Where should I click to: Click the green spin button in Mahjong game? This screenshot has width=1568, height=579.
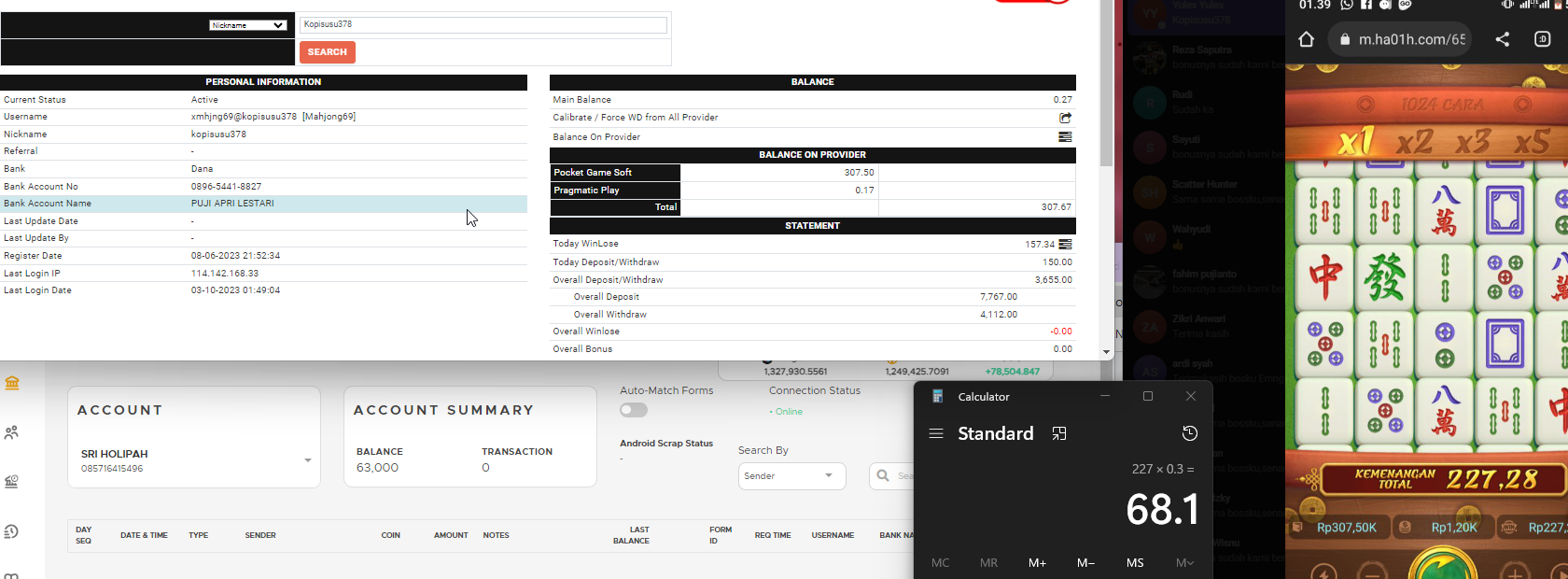click(x=1442, y=565)
